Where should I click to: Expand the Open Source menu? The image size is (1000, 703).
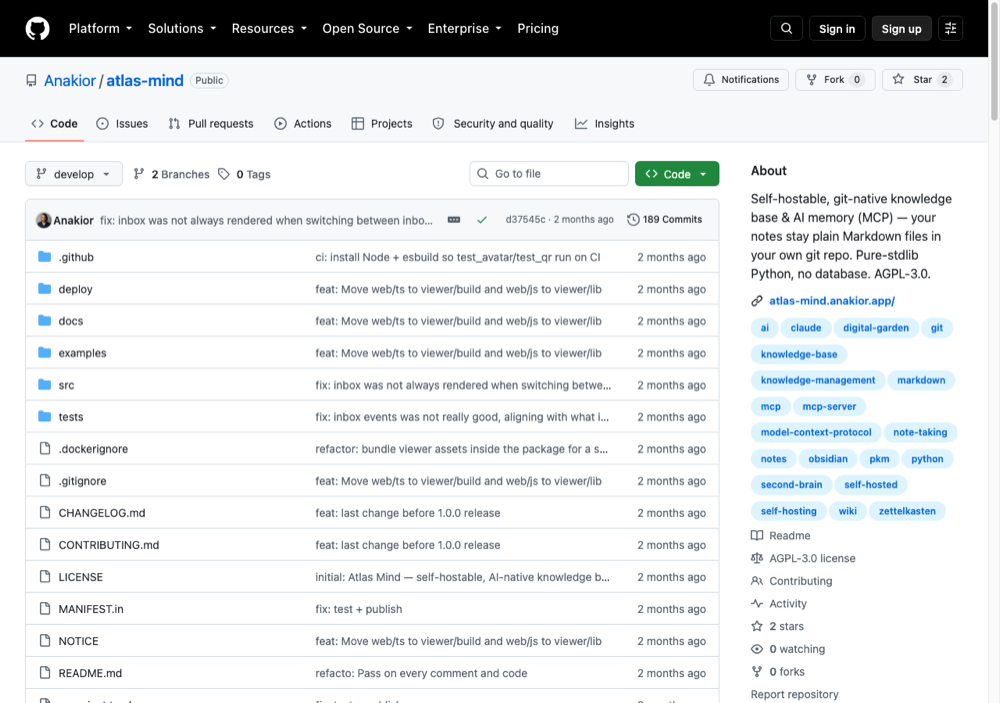tap(367, 29)
